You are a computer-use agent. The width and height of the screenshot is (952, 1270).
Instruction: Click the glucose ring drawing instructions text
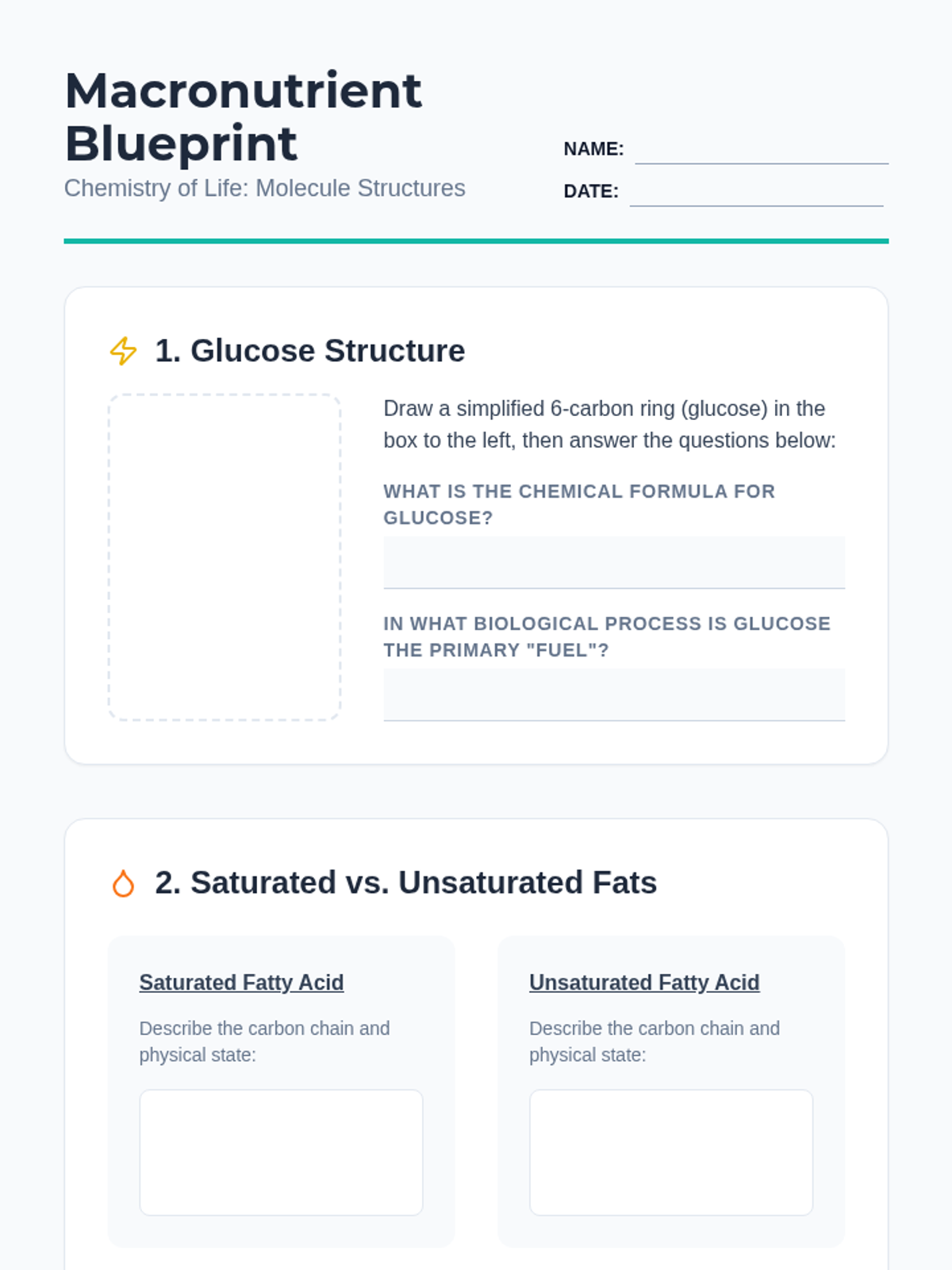(x=608, y=424)
